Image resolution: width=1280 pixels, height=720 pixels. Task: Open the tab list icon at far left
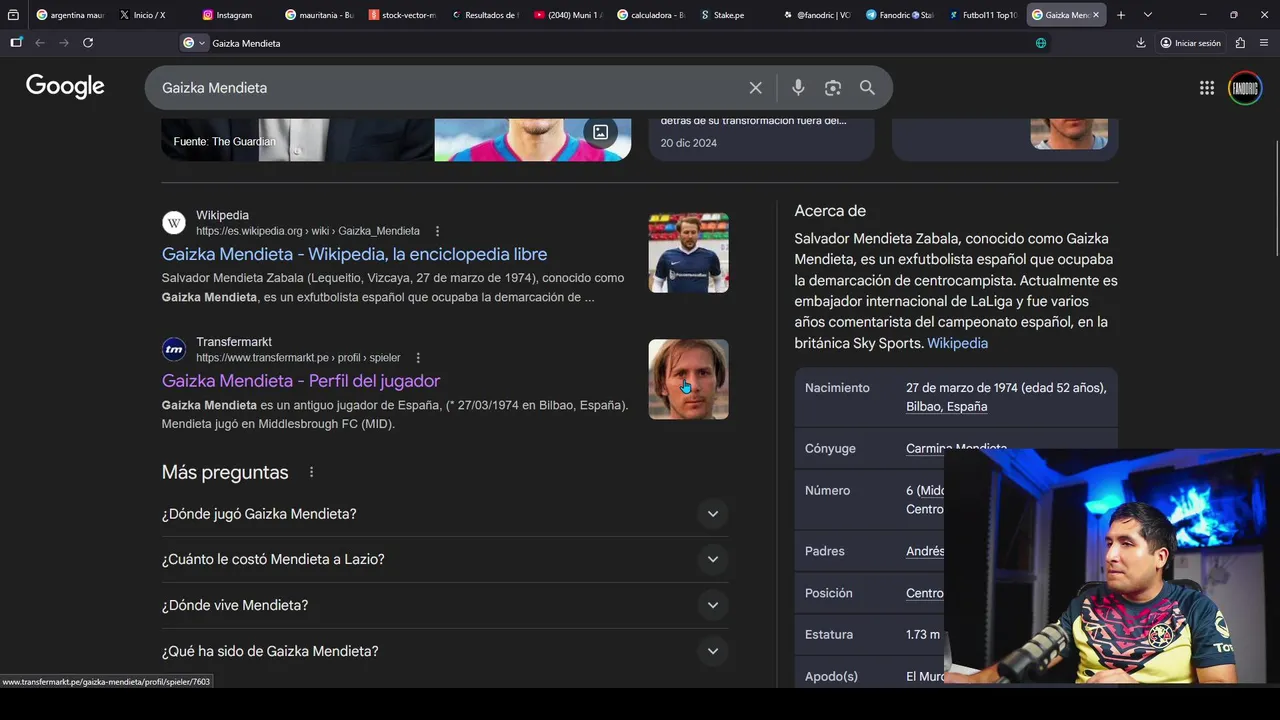[x=13, y=15]
